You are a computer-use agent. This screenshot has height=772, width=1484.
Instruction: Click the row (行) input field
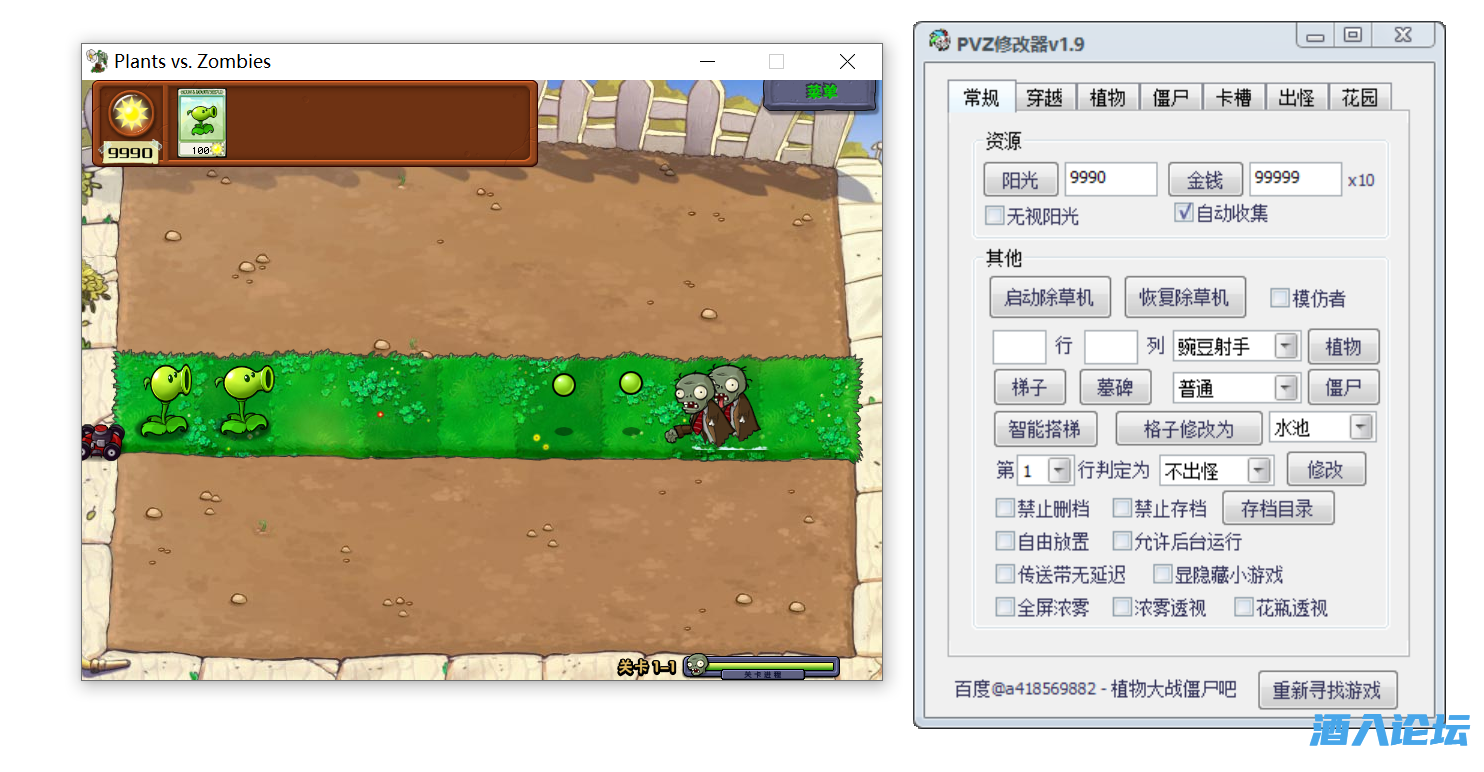click(x=1019, y=347)
